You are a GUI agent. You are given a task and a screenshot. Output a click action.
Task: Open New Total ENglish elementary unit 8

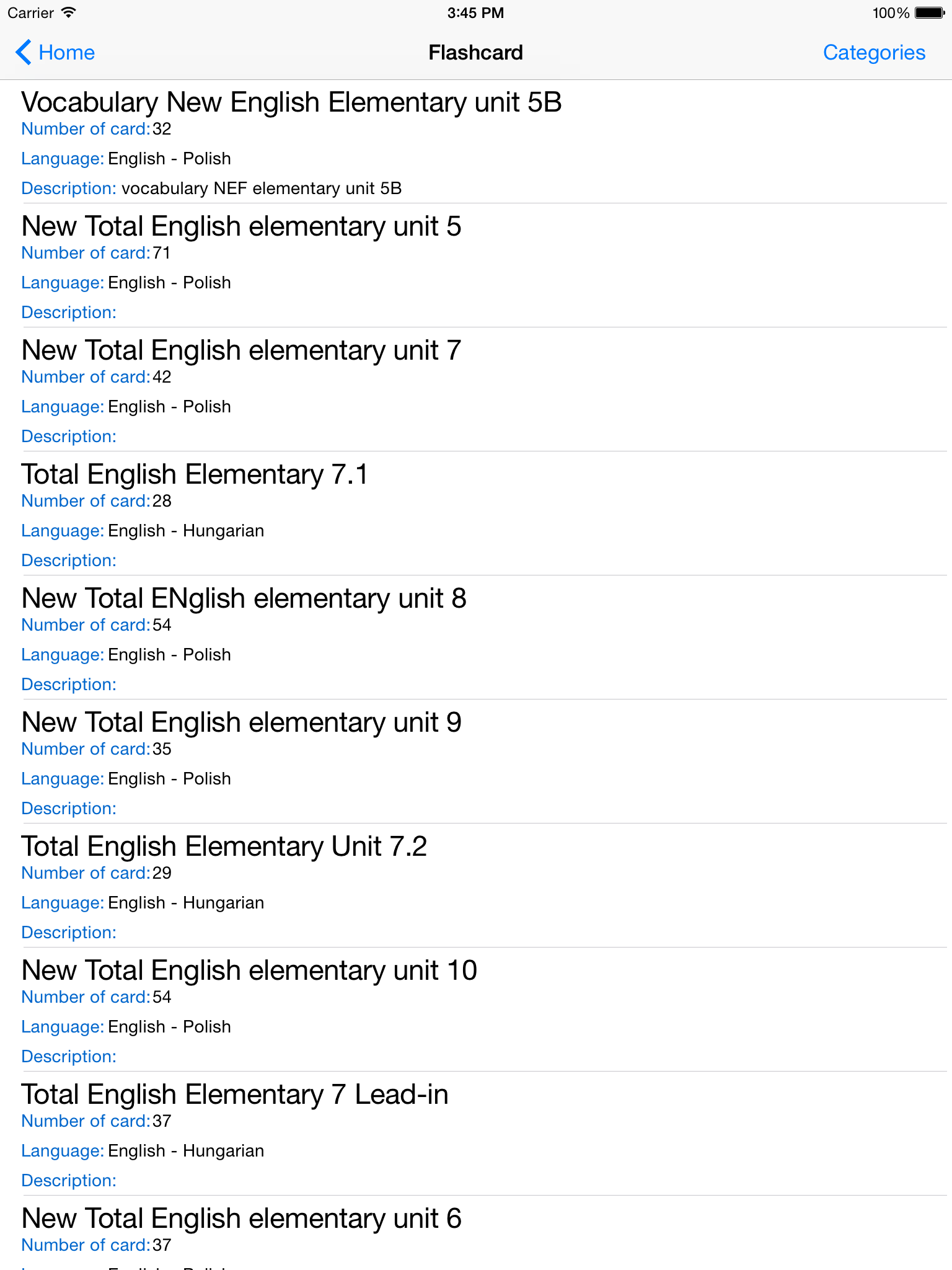click(x=244, y=598)
